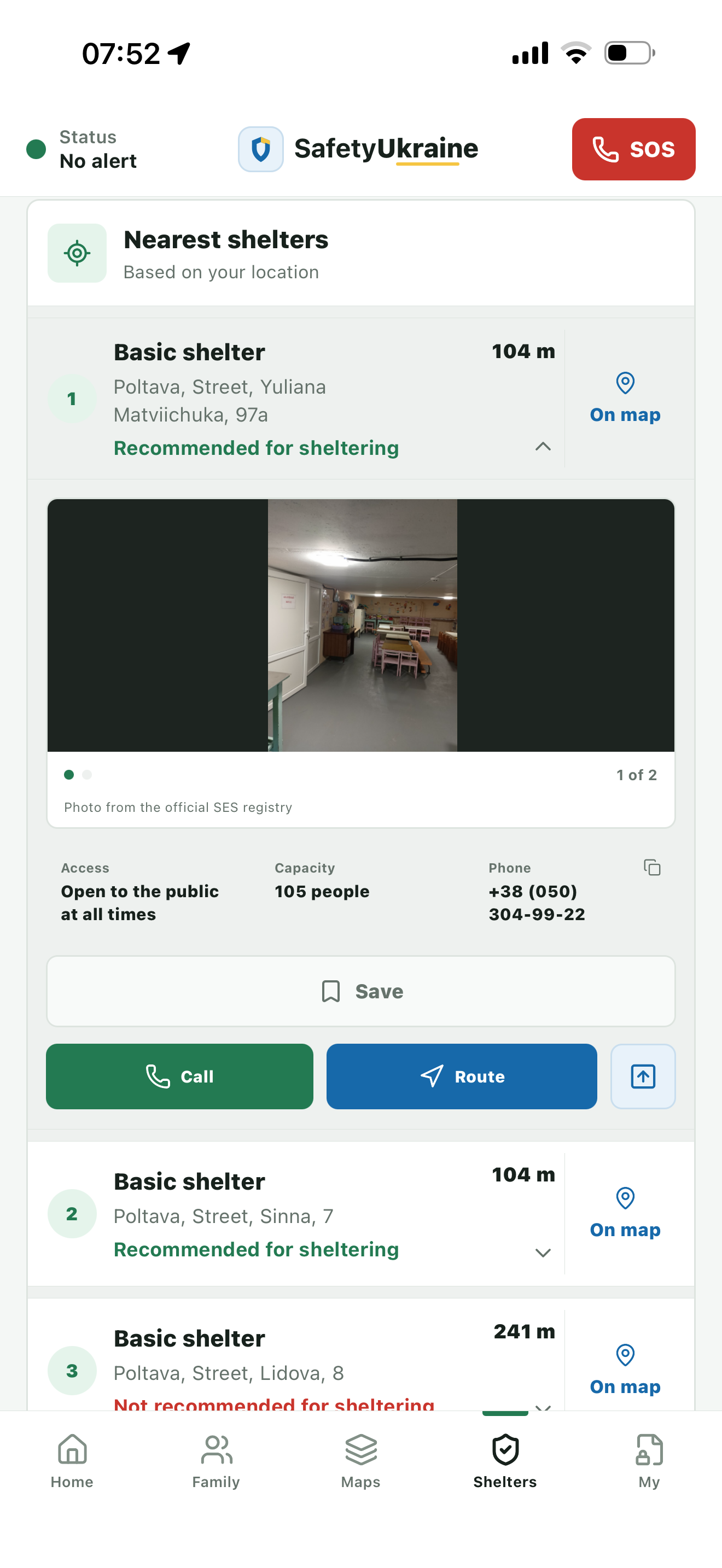
Task: Open the Maps tab
Action: tap(361, 1461)
